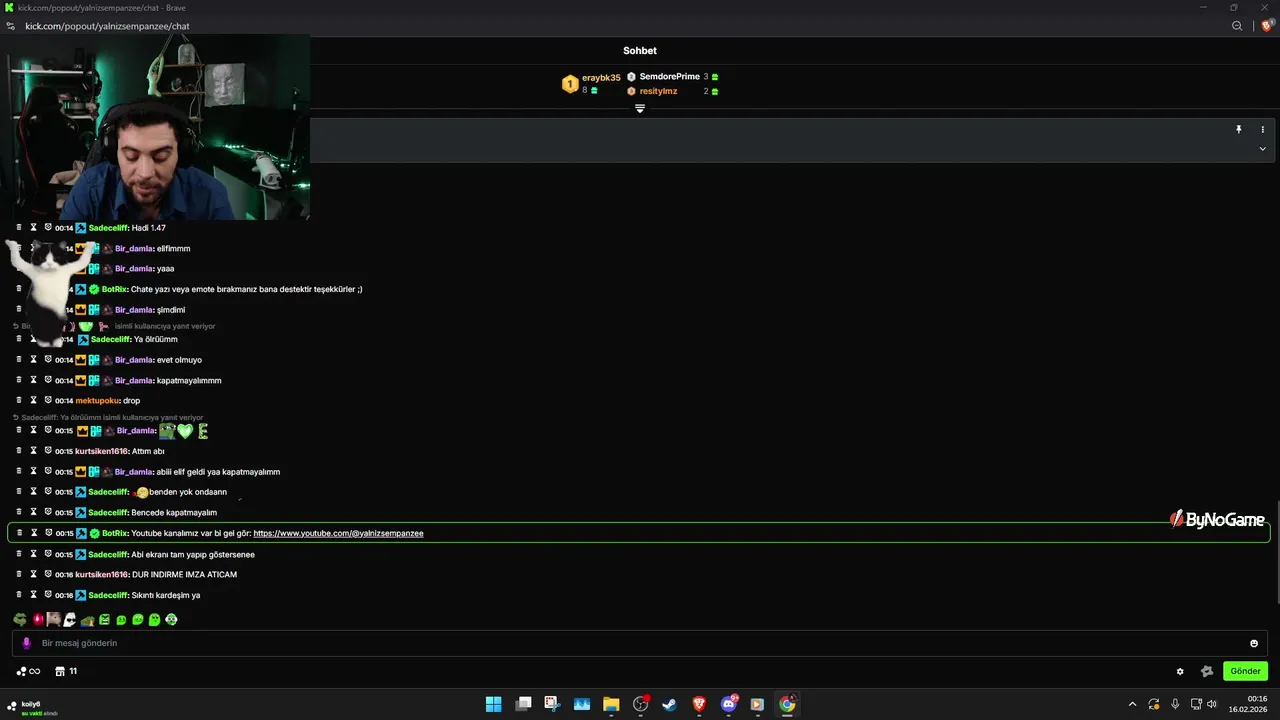Screen dimensions: 1280x720
Task: Open Steam from the taskbar
Action: (670, 704)
